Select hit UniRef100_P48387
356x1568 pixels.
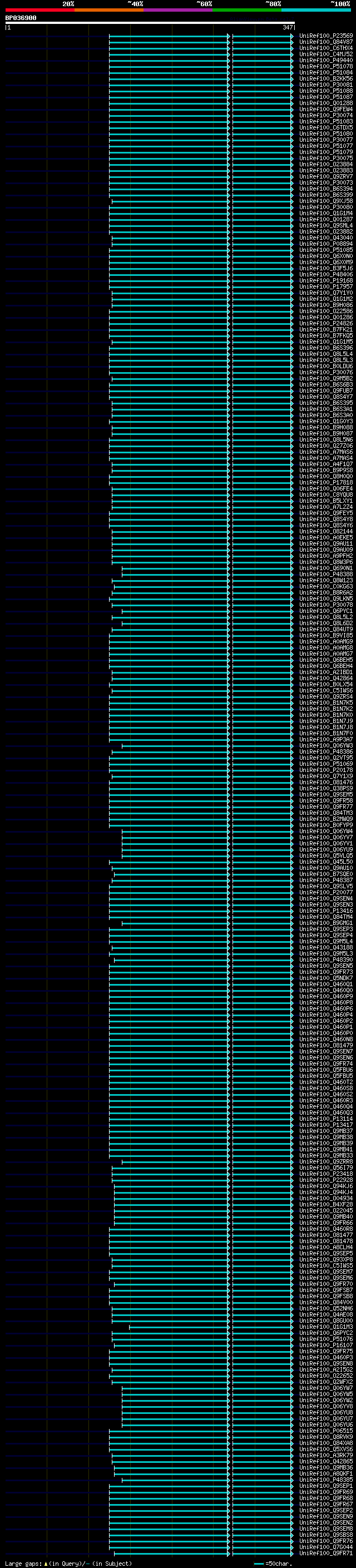[x=326, y=880]
